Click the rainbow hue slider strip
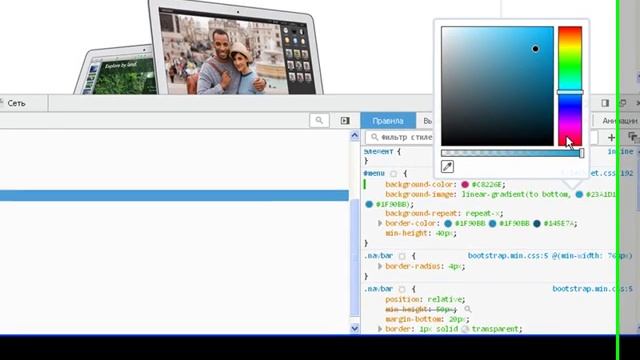This screenshot has height=360, width=640. [x=570, y=86]
